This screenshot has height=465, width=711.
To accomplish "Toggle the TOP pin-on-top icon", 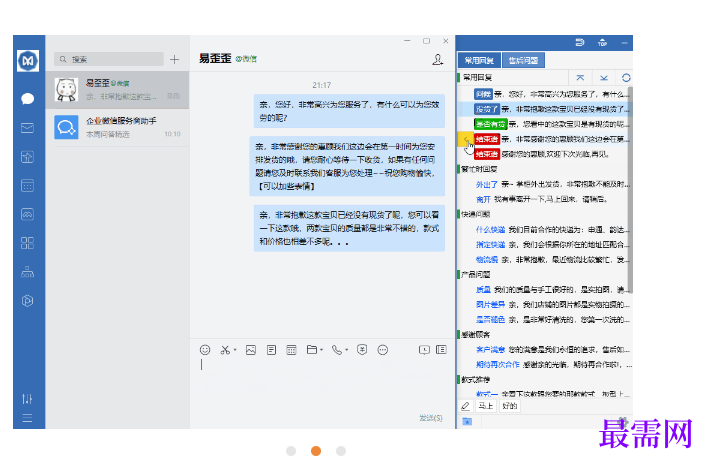I will pyautogui.click(x=602, y=43).
